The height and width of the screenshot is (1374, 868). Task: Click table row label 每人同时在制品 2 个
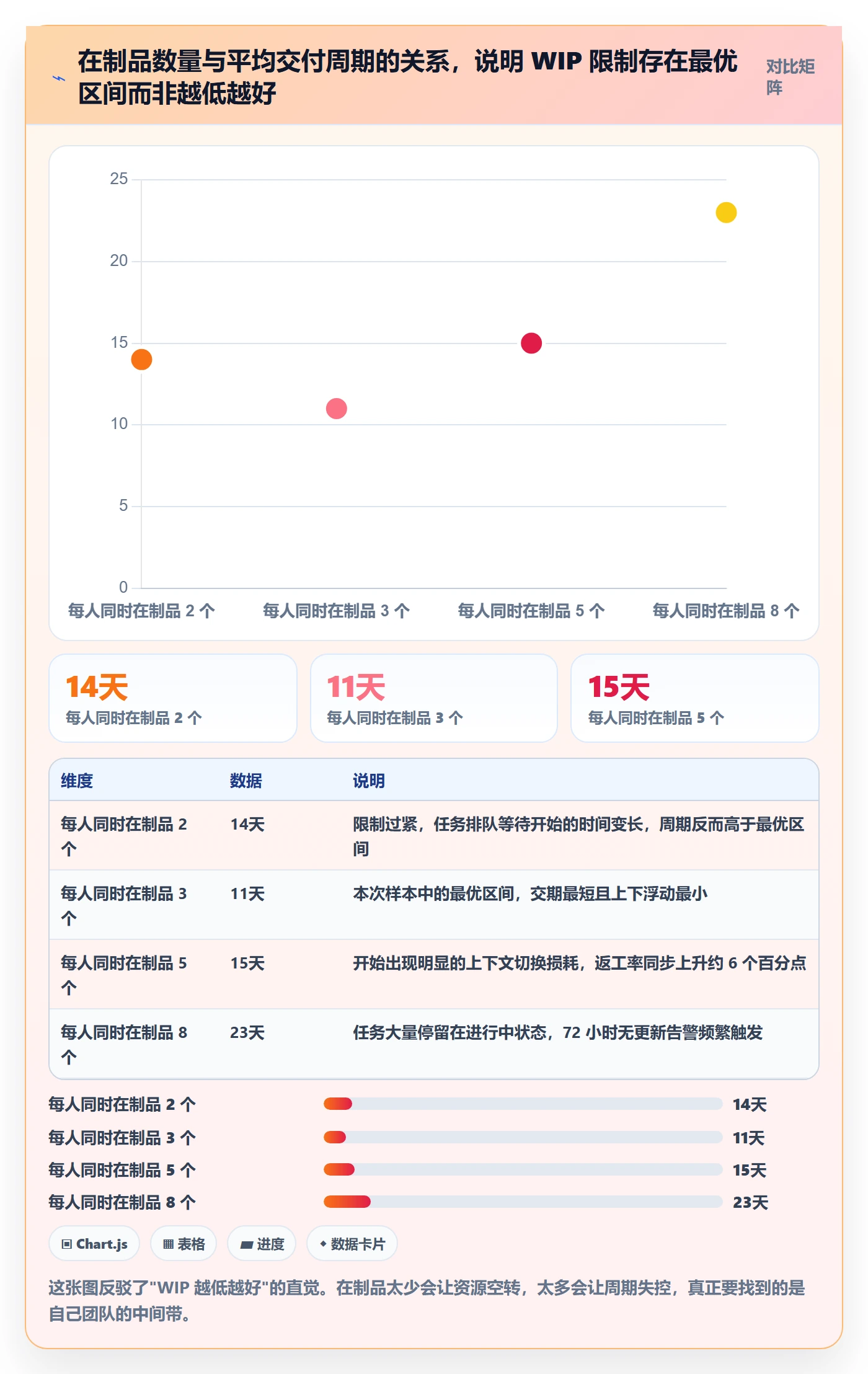coord(124,836)
